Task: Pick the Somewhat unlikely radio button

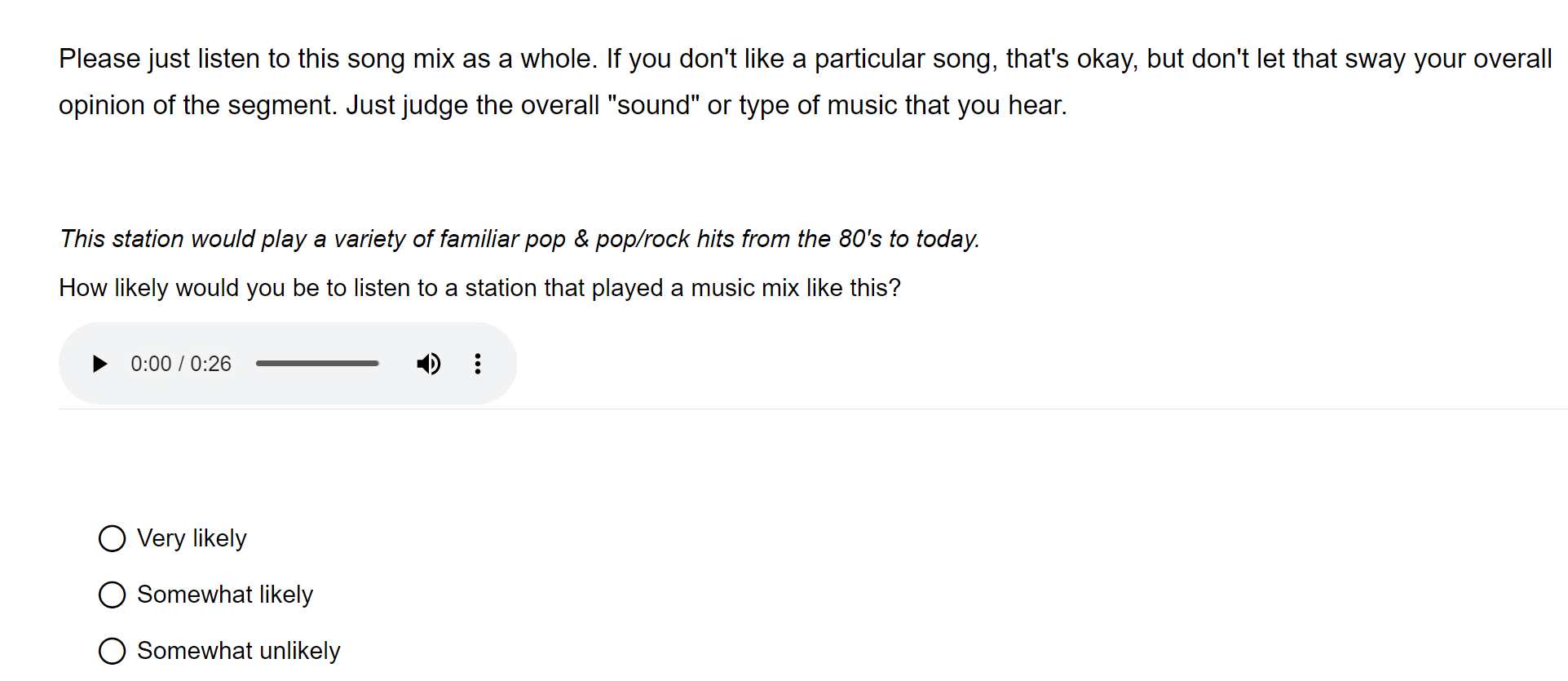Action: click(112, 651)
